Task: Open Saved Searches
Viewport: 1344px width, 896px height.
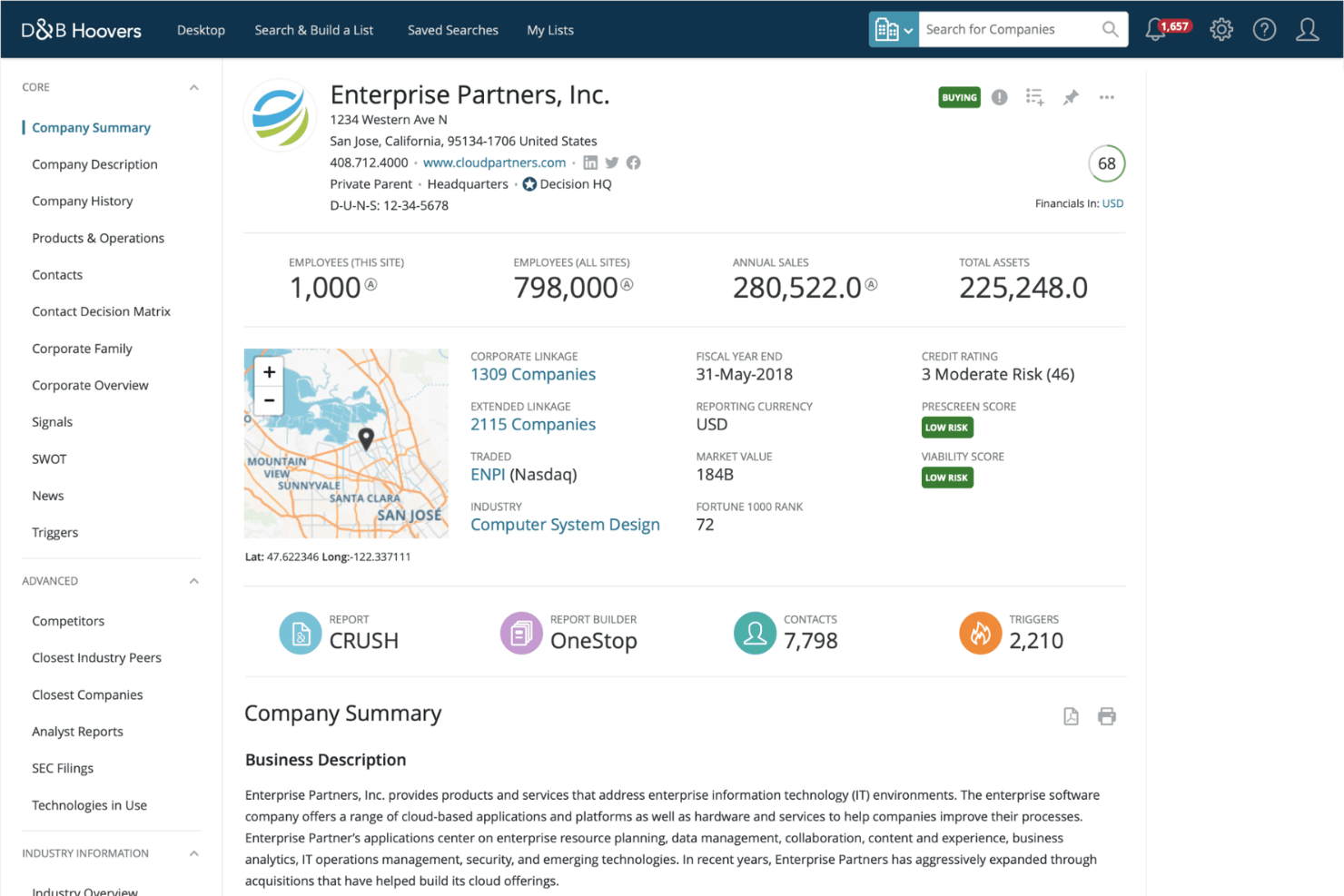Action: click(452, 30)
